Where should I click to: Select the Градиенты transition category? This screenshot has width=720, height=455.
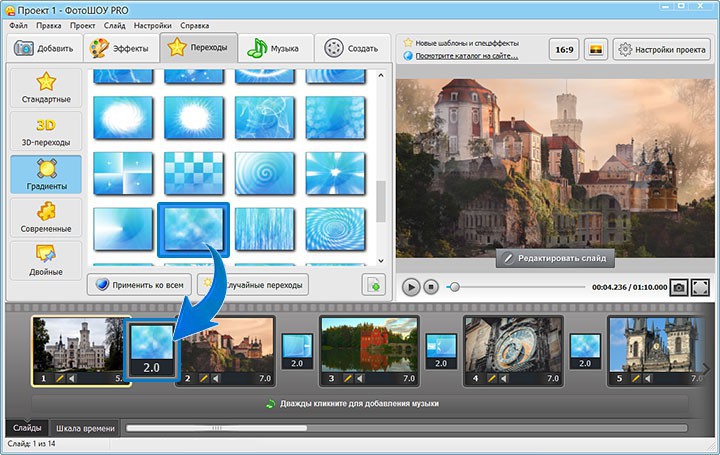pyautogui.click(x=46, y=176)
